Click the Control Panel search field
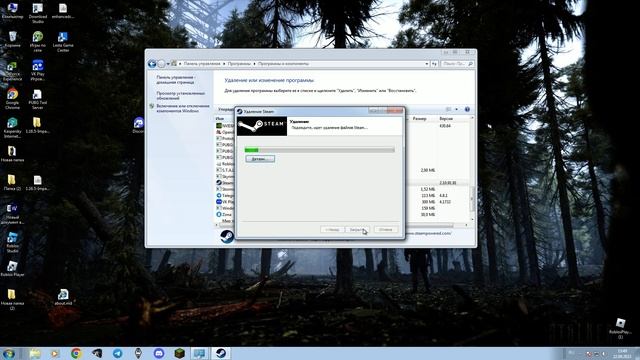Screen dimensions: 640x360 457,64
